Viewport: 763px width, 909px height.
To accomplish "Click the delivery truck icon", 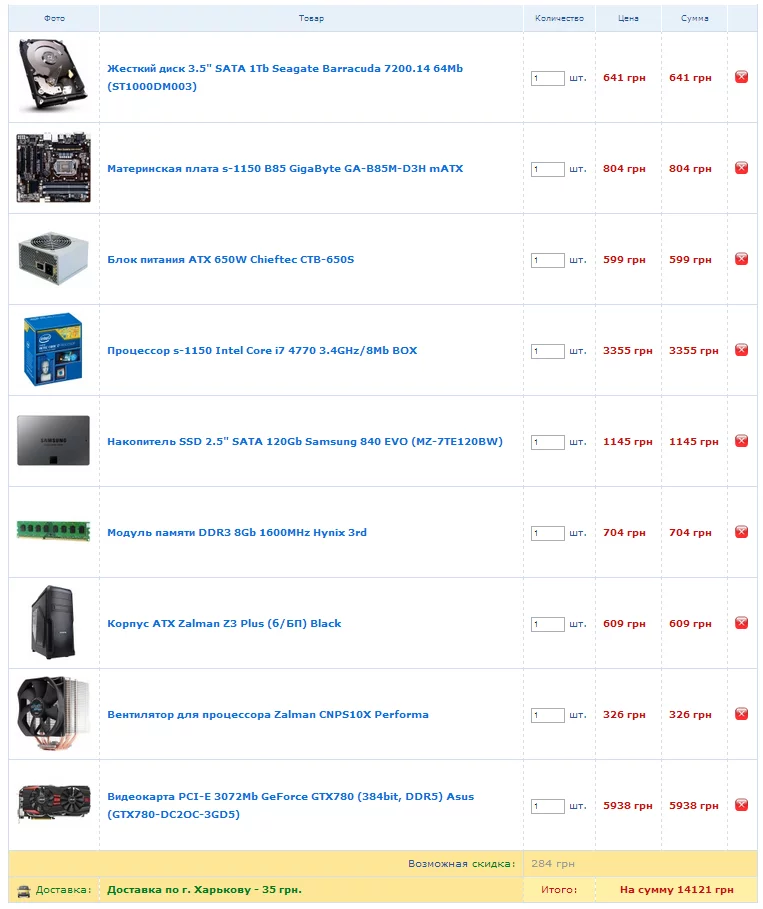I will (x=23, y=890).
